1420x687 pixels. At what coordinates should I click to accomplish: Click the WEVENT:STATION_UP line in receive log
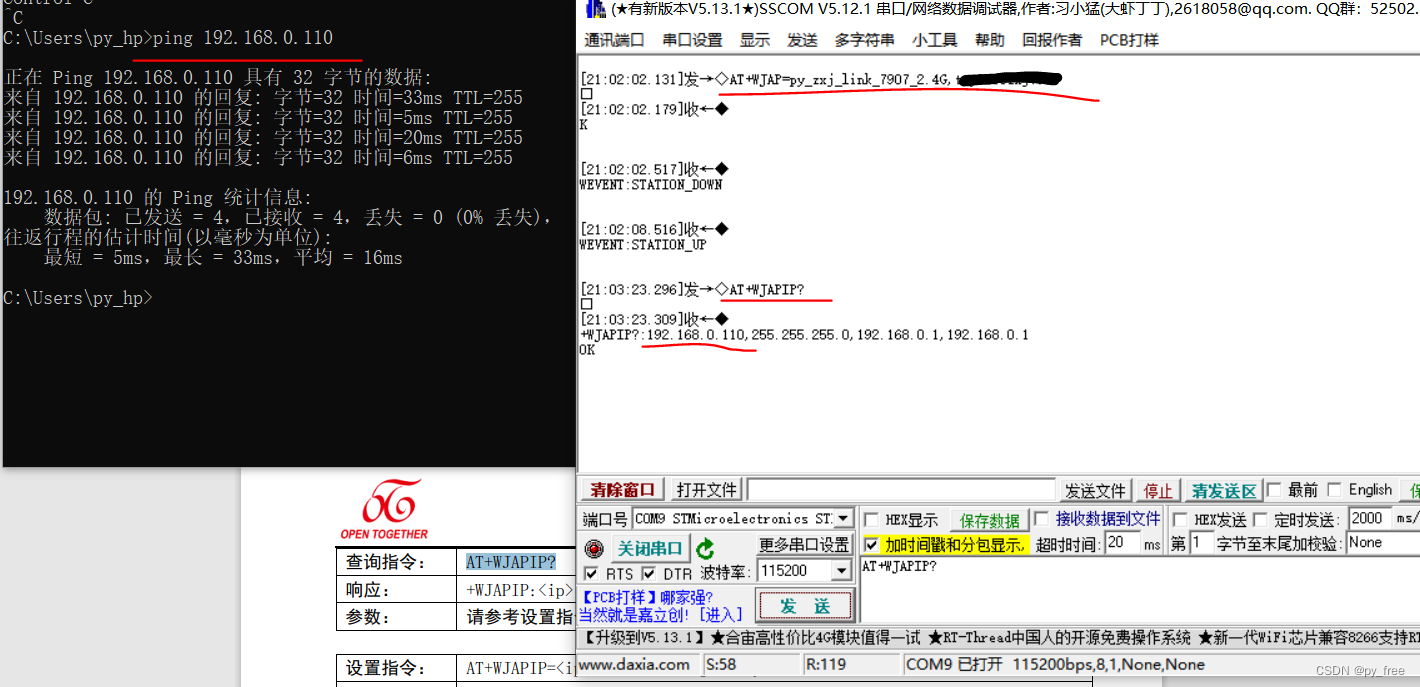pyautogui.click(x=643, y=244)
